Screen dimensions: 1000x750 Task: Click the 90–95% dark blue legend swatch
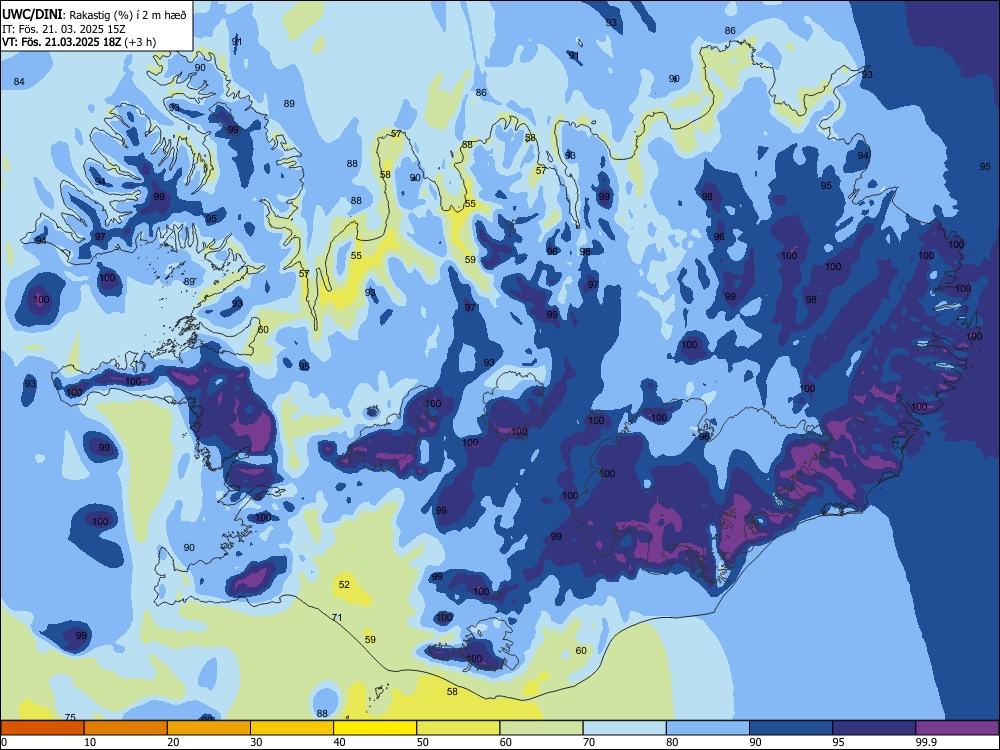pyautogui.click(x=791, y=728)
